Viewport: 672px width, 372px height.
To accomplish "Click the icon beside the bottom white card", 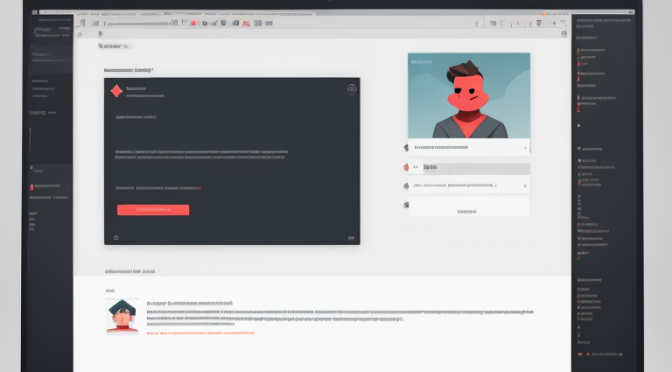I will (x=406, y=205).
